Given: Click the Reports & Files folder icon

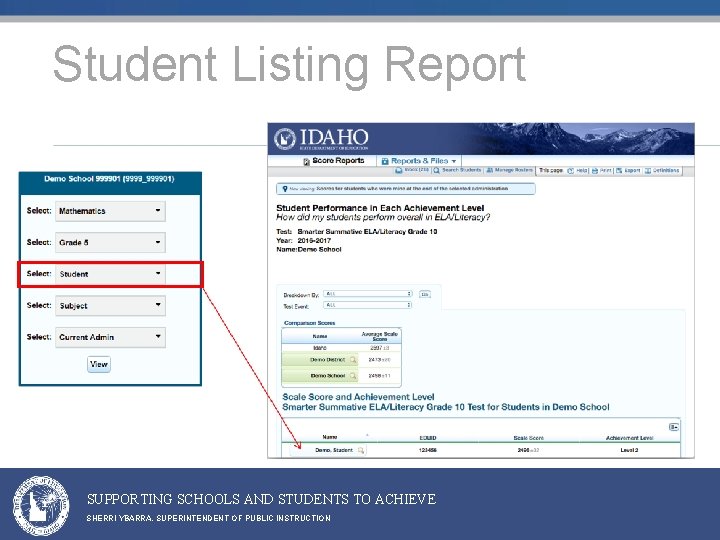Looking at the screenshot, I should (385, 161).
